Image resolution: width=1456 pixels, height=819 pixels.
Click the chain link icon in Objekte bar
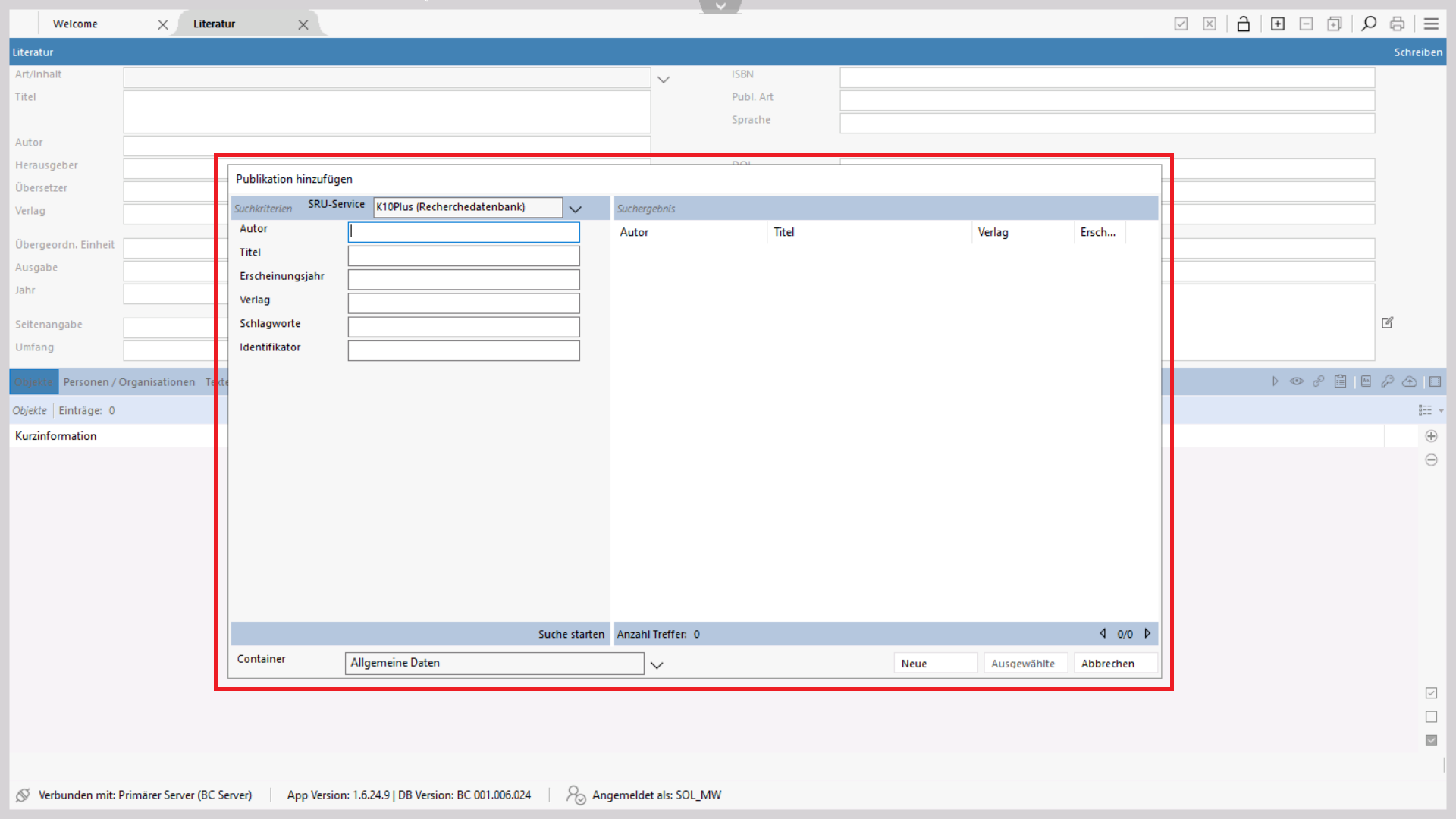[1319, 381]
